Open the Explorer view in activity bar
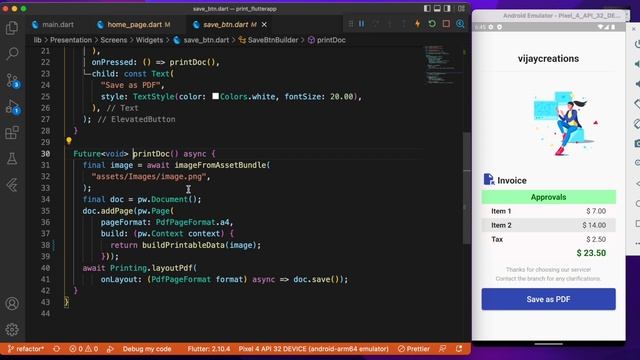 click(12, 28)
